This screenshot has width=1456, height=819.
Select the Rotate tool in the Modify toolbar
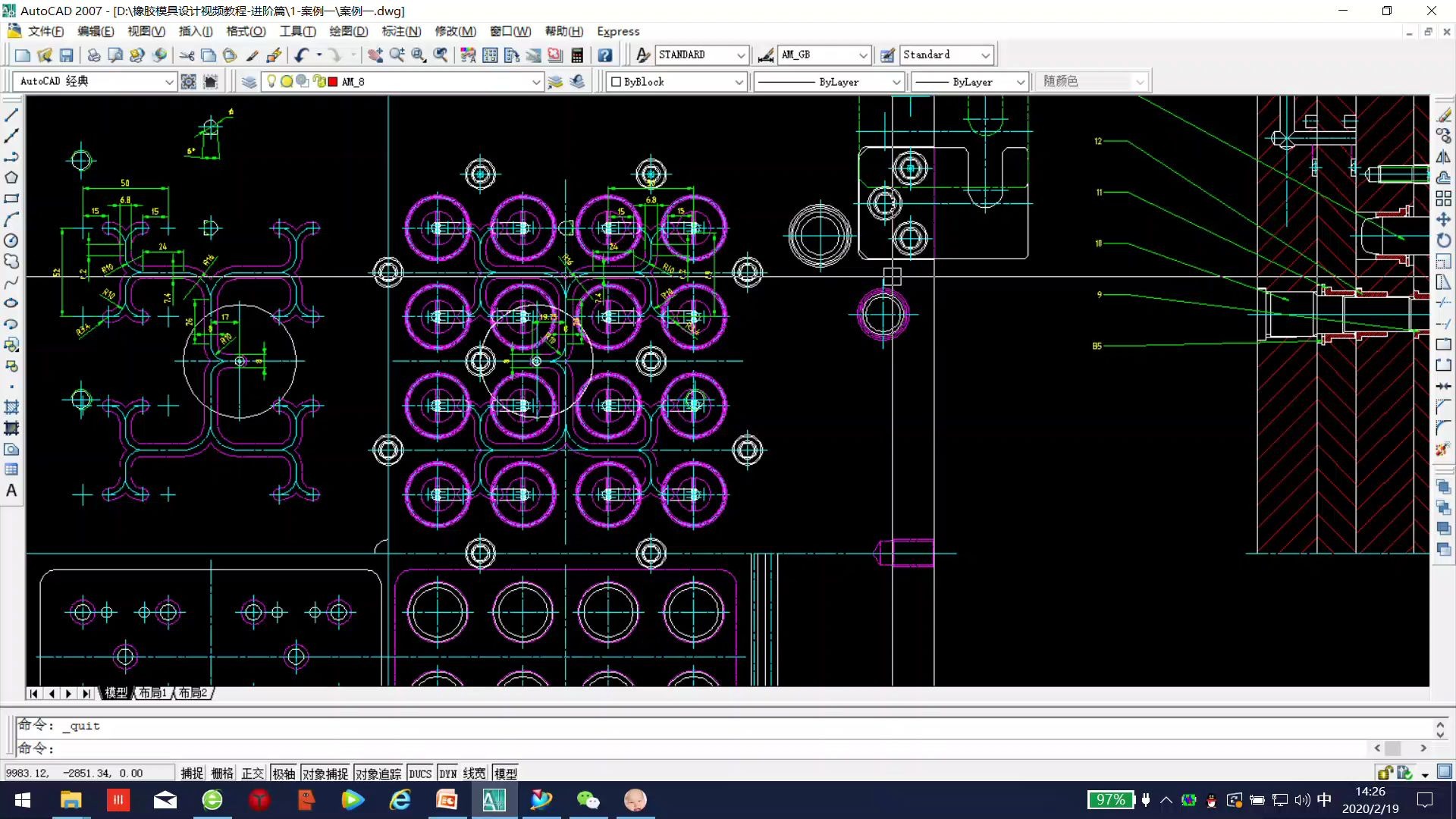[x=1443, y=240]
